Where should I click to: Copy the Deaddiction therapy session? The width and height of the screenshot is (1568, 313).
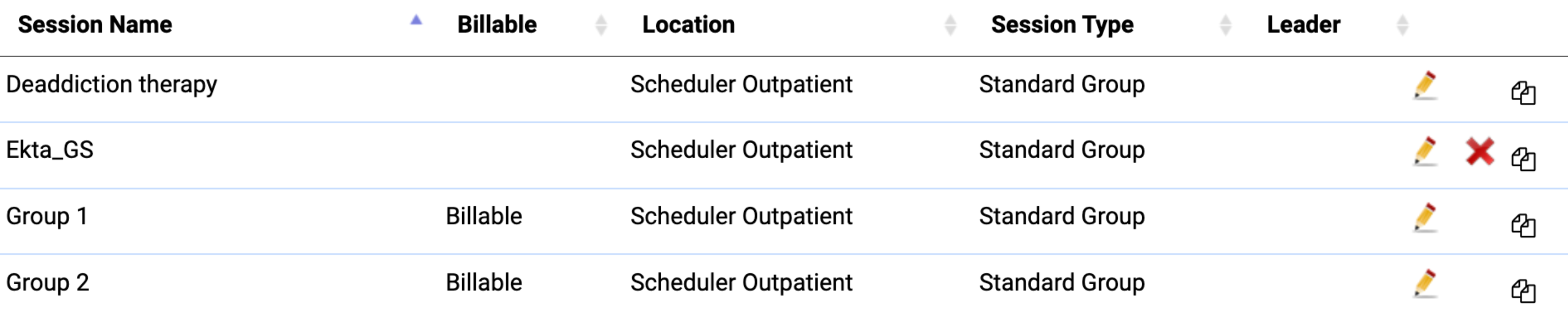coord(1523,93)
